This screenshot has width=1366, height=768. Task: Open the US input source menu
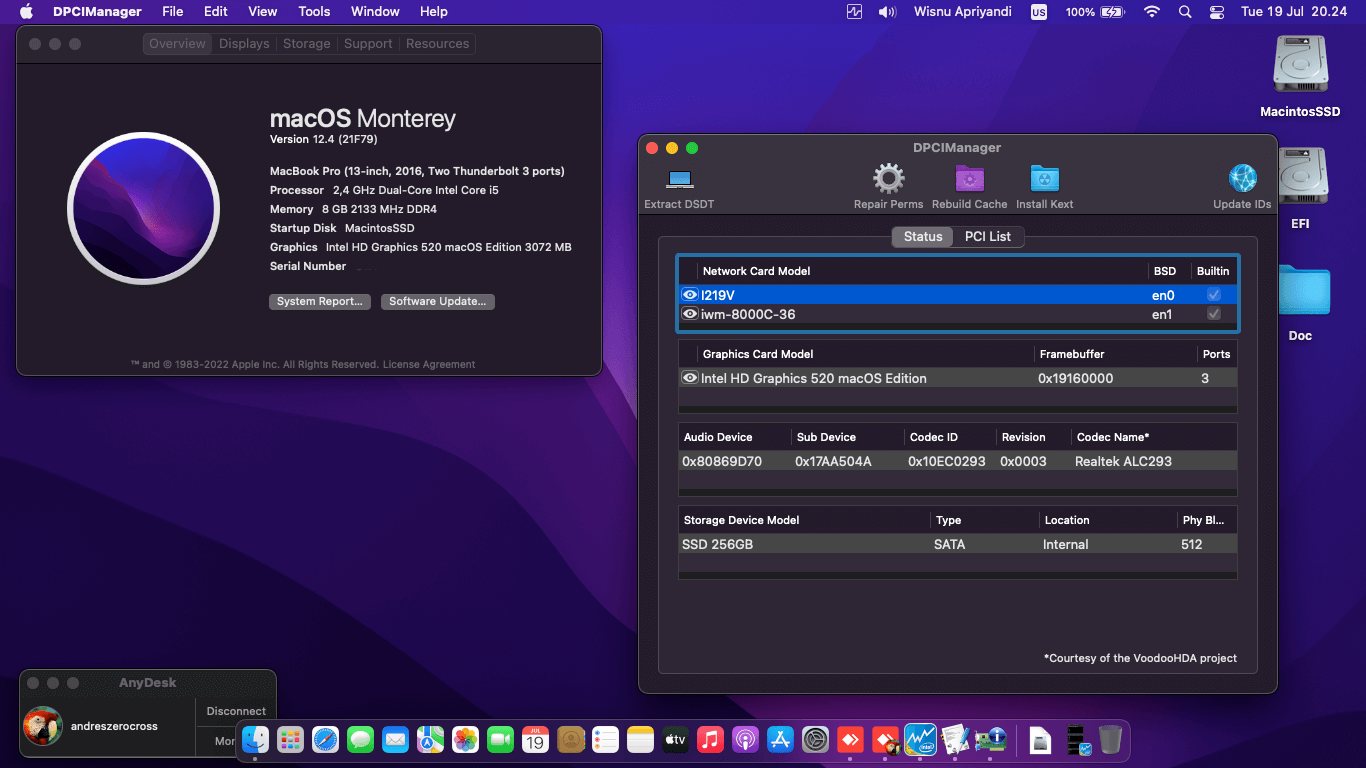[1038, 11]
